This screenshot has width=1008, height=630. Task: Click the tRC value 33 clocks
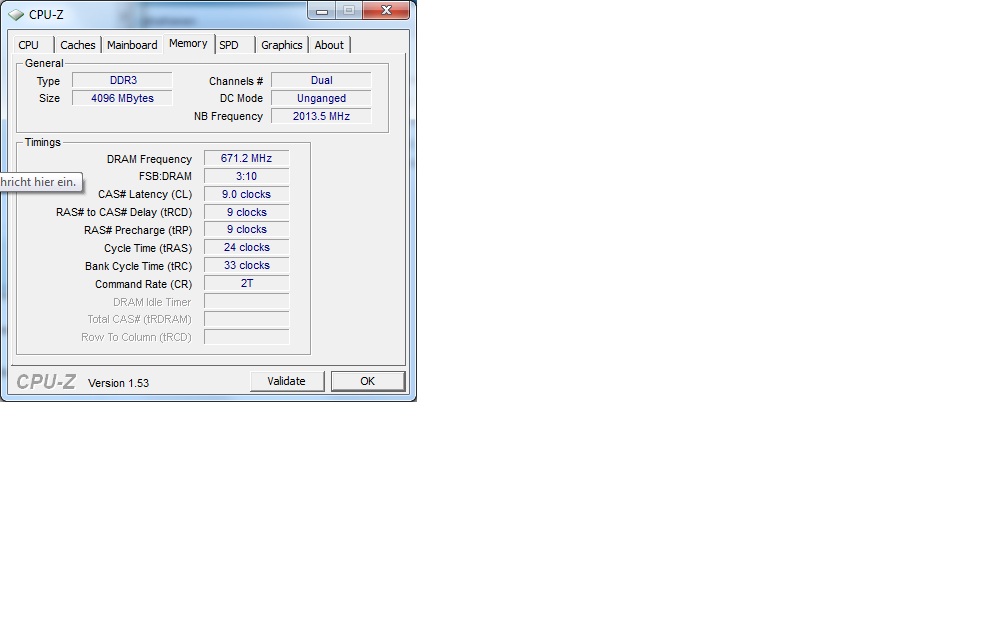click(246, 266)
